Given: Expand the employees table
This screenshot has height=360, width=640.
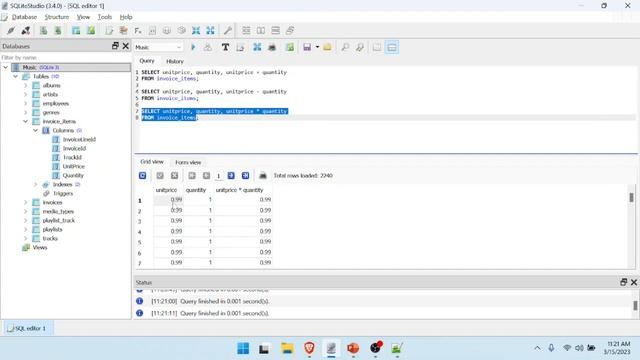Looking at the screenshot, I should (x=26, y=103).
